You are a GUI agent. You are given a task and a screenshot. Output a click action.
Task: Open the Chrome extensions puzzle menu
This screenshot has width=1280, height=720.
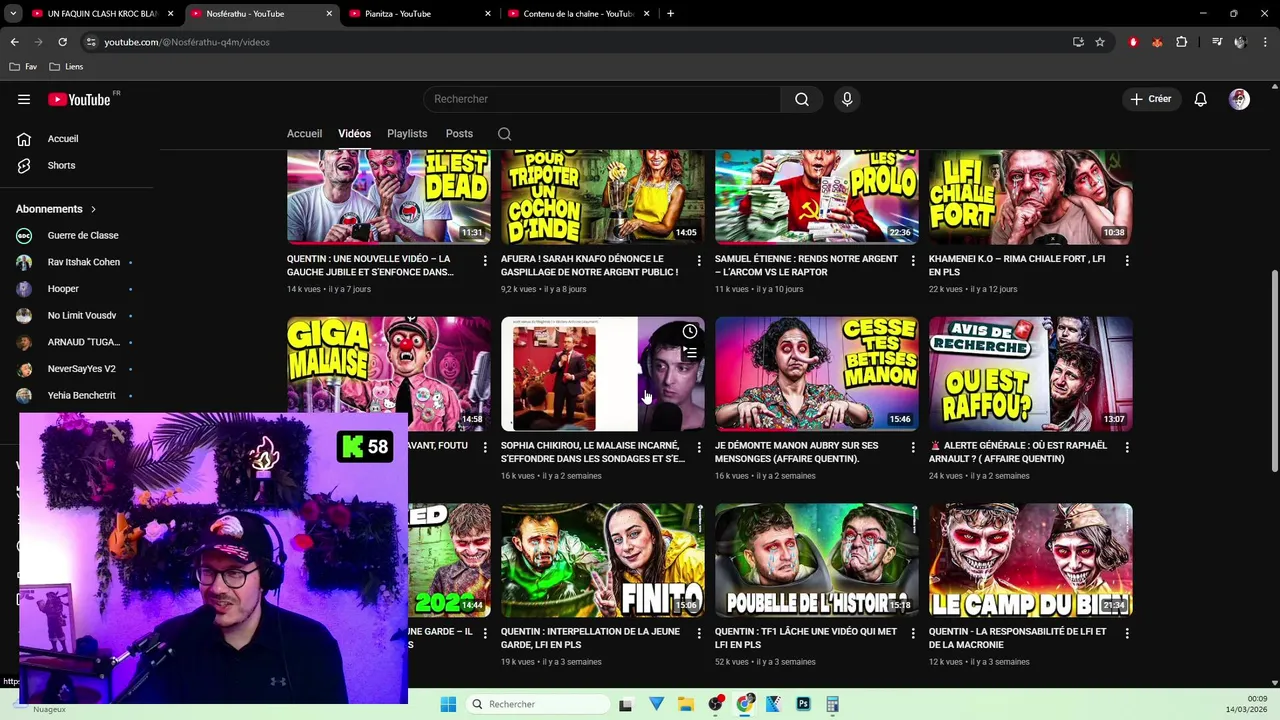[1182, 42]
